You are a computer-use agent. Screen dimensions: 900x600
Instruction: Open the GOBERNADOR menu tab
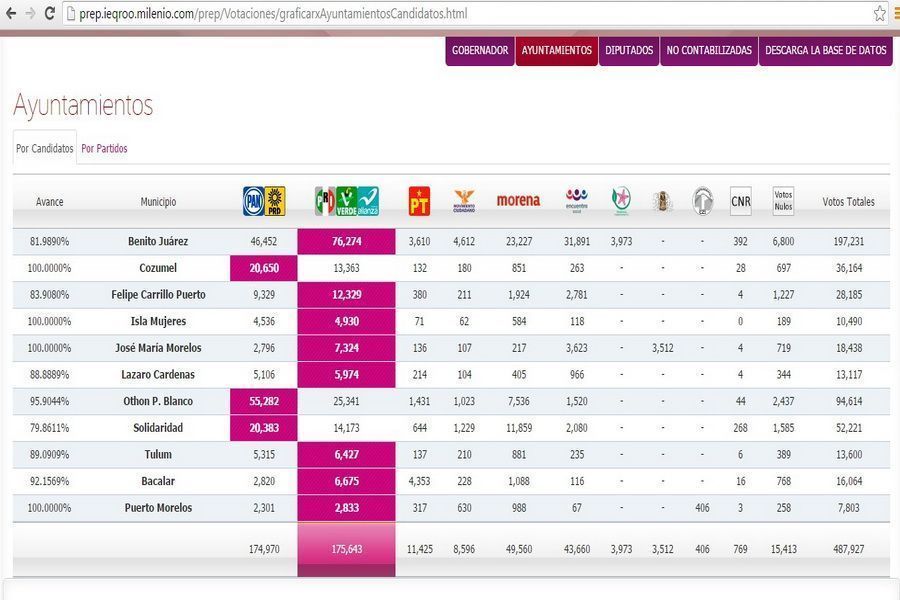tap(480, 51)
